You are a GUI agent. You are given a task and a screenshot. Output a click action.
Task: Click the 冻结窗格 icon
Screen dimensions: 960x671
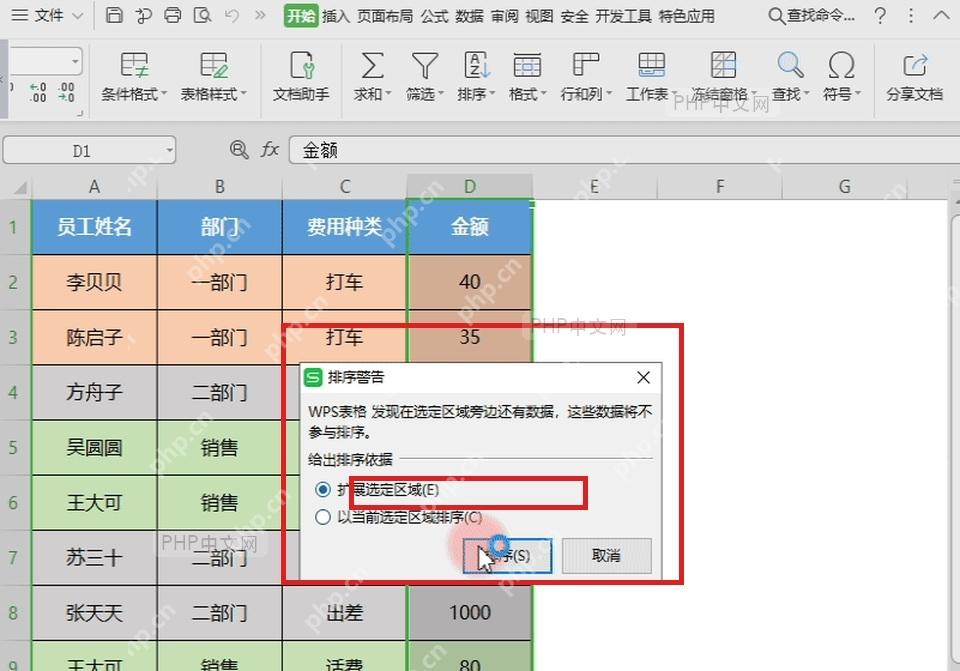point(723,65)
